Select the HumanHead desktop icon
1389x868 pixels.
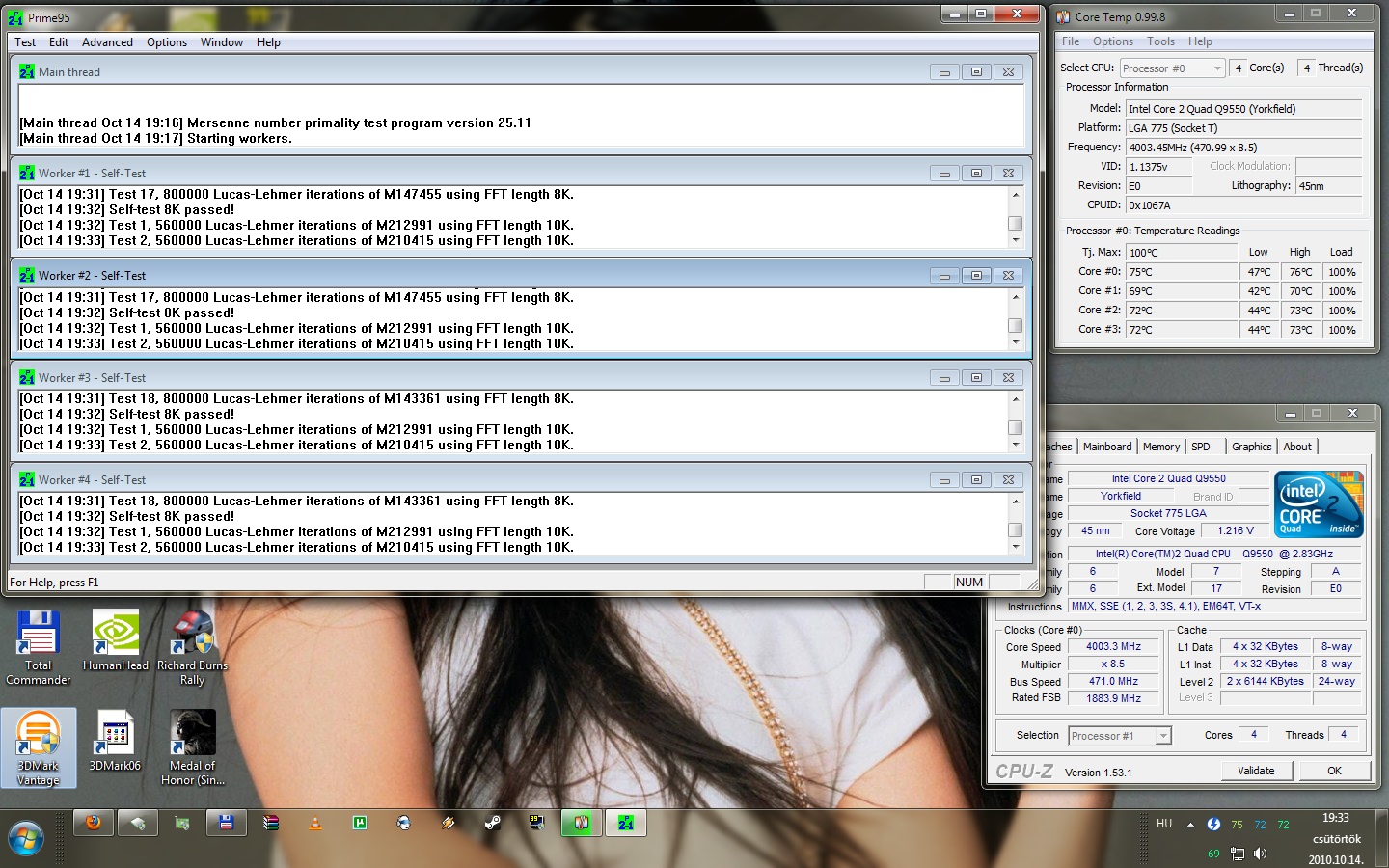tap(116, 640)
